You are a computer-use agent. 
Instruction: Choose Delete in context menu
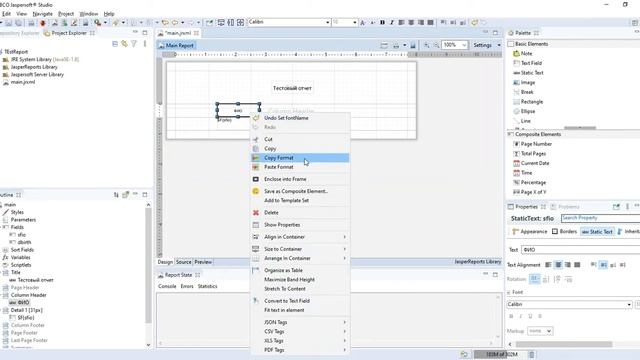coord(300,213)
